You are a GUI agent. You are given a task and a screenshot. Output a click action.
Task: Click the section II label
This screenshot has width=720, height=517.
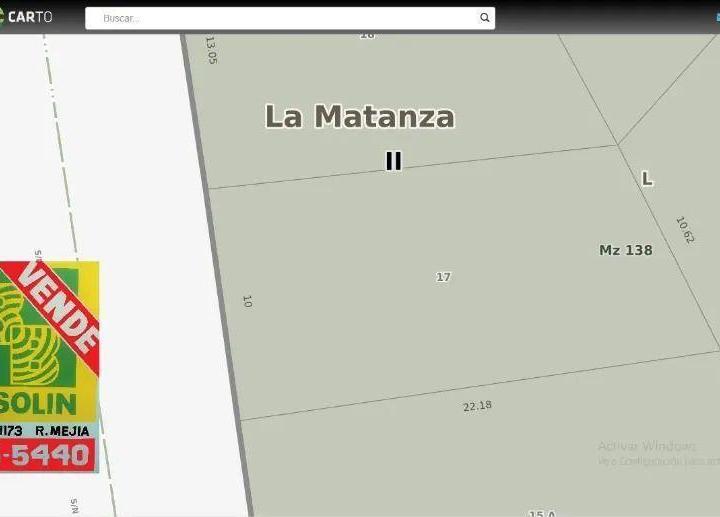click(x=393, y=161)
